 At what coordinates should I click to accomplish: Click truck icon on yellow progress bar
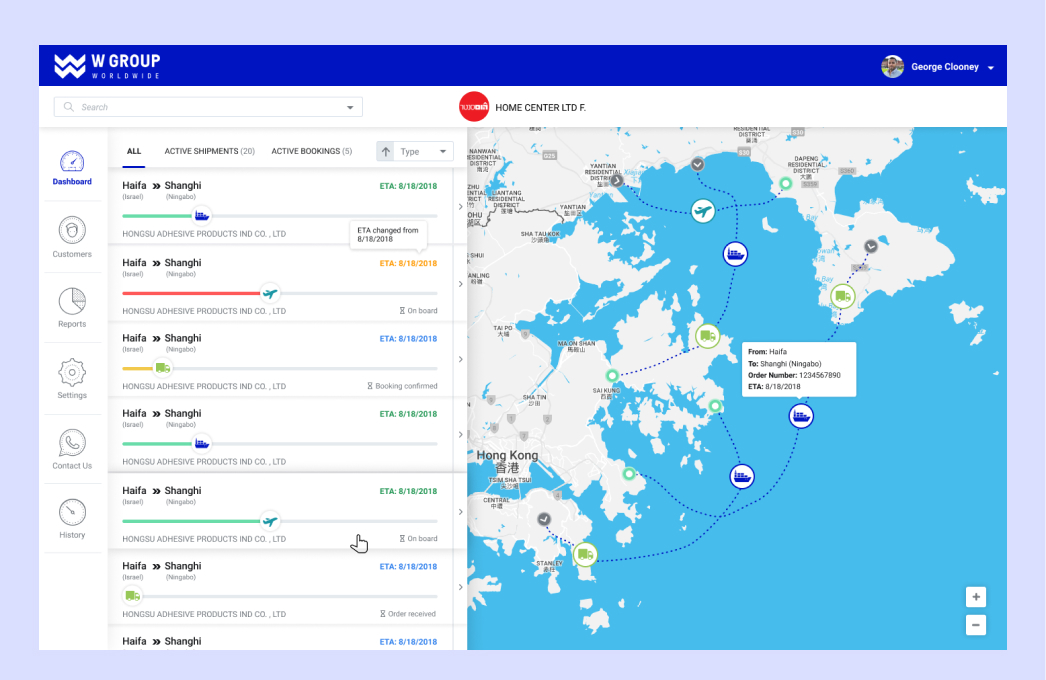tap(162, 368)
